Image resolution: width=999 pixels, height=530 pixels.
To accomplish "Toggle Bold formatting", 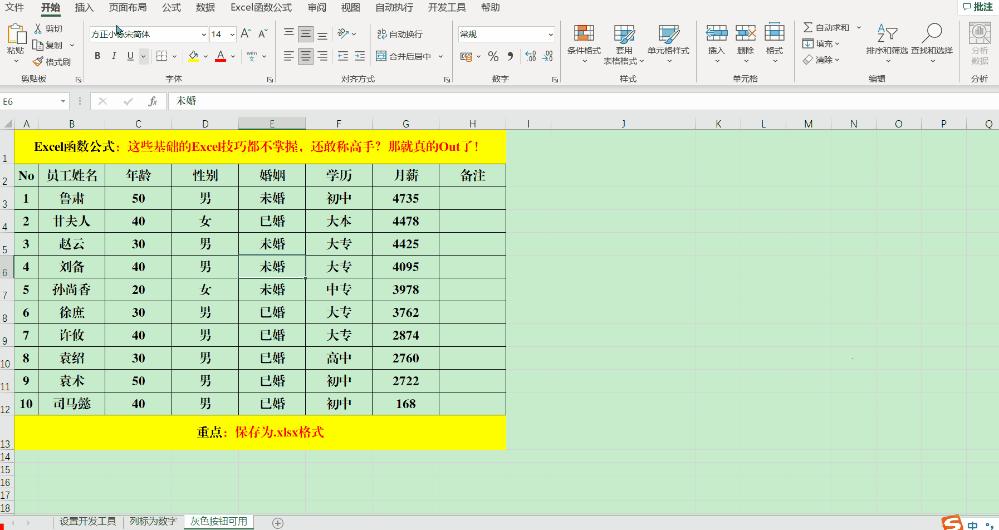I will (97, 56).
